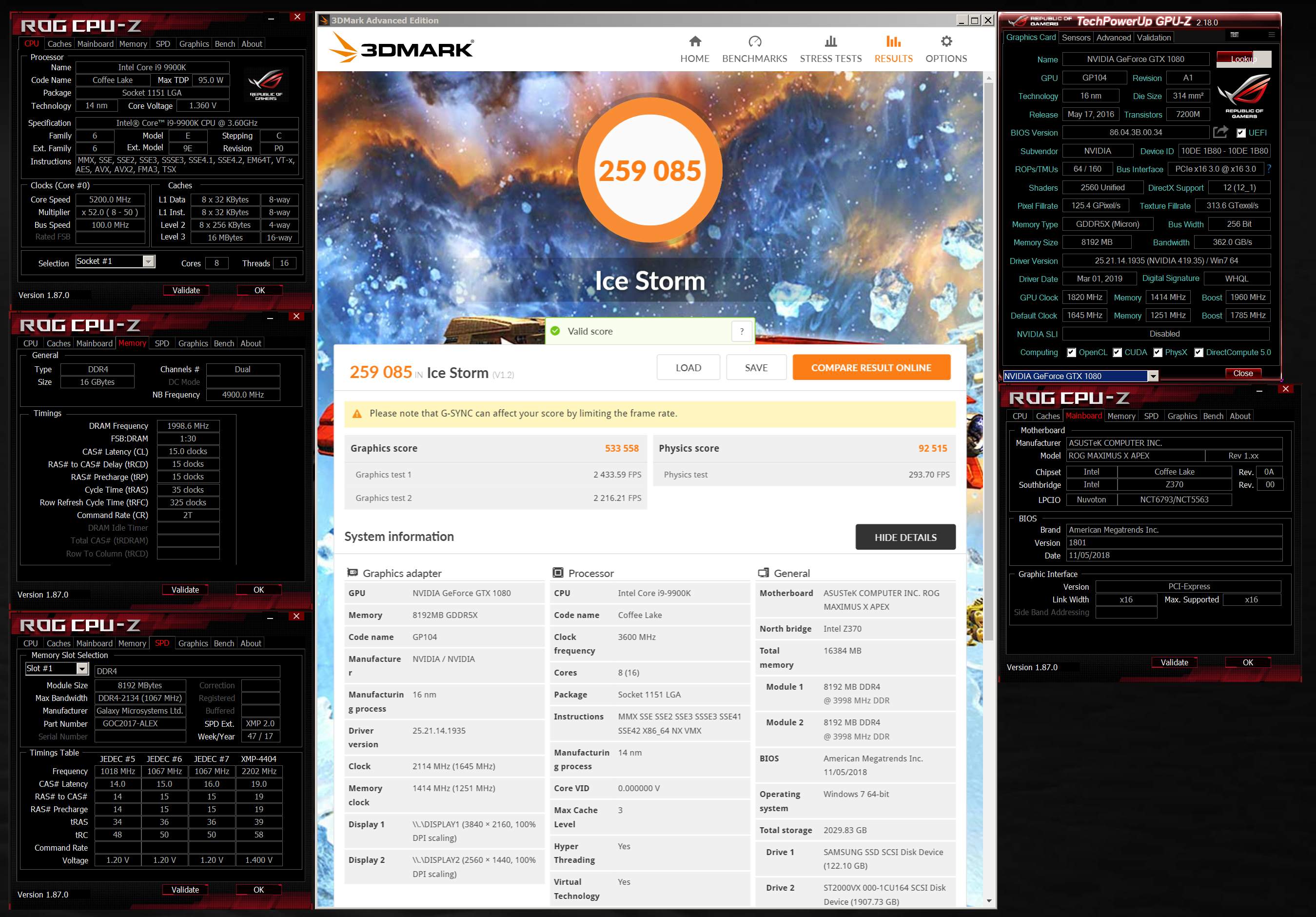The image size is (1316, 917).
Task: Toggle the CUDA checkbox in GPU-Z
Action: click(x=1117, y=352)
